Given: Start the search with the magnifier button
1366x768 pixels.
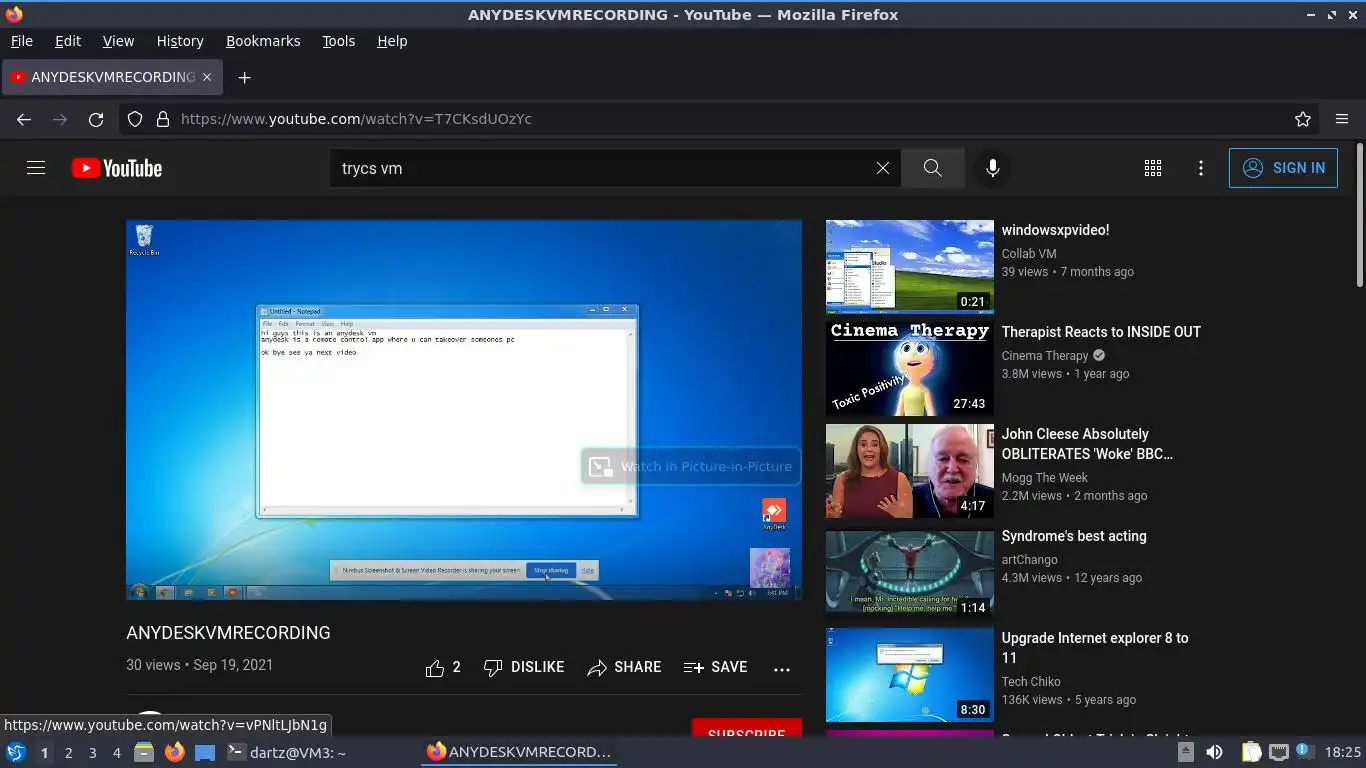Looking at the screenshot, I should click(x=932, y=168).
